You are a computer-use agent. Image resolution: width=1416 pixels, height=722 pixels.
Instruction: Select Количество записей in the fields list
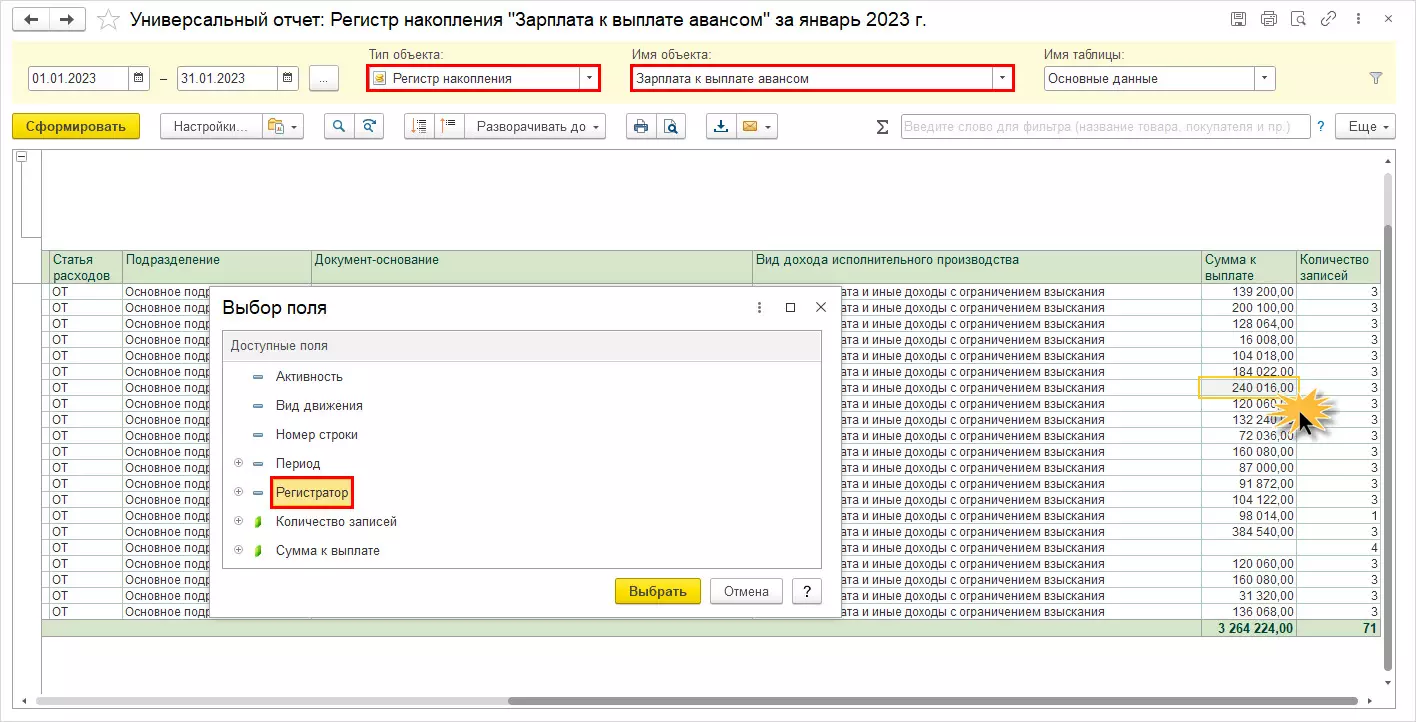coord(336,522)
